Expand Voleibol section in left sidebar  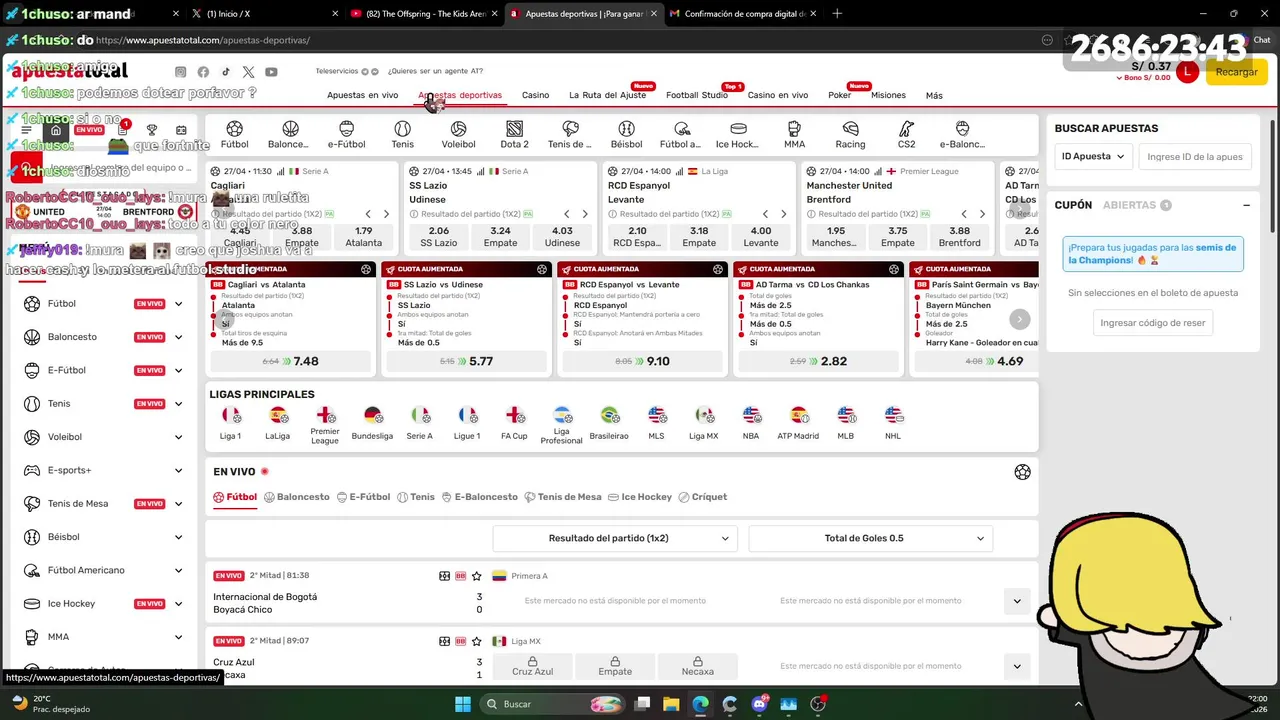179,437
